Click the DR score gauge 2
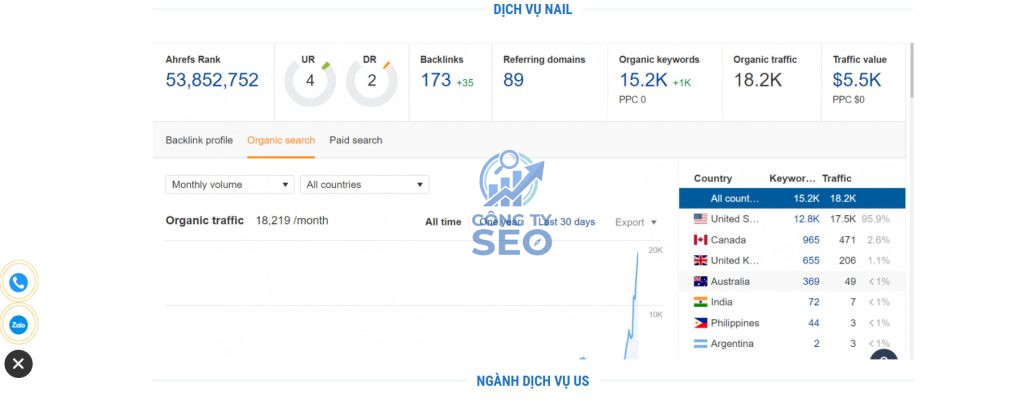This screenshot has height=414, width=1024. [x=372, y=81]
